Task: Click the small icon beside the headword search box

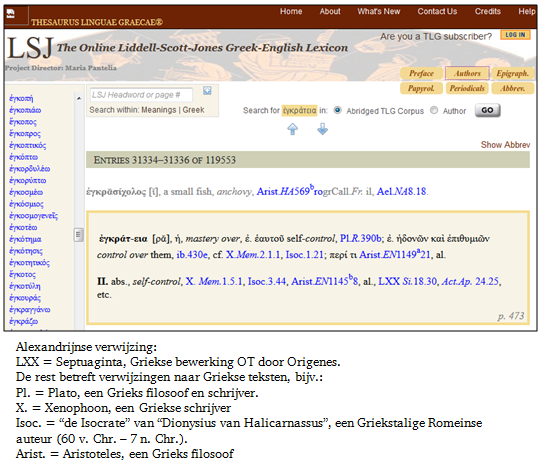Action: click(x=207, y=91)
